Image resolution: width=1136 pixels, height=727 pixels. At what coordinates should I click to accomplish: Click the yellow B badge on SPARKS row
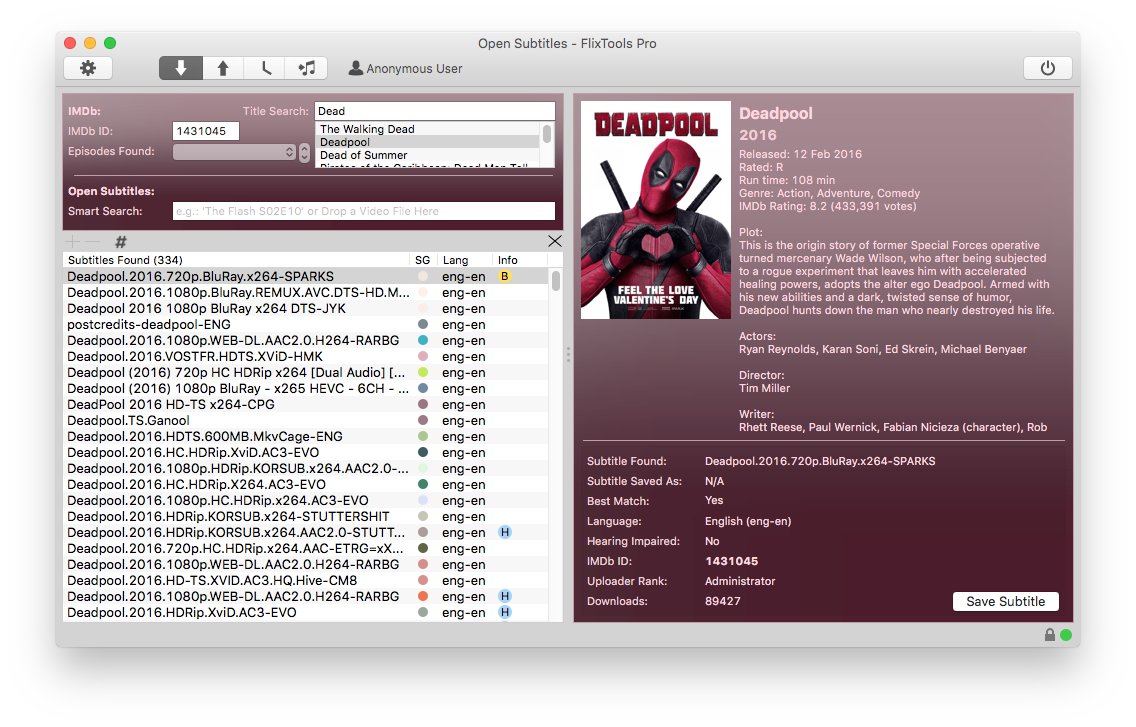pos(505,276)
